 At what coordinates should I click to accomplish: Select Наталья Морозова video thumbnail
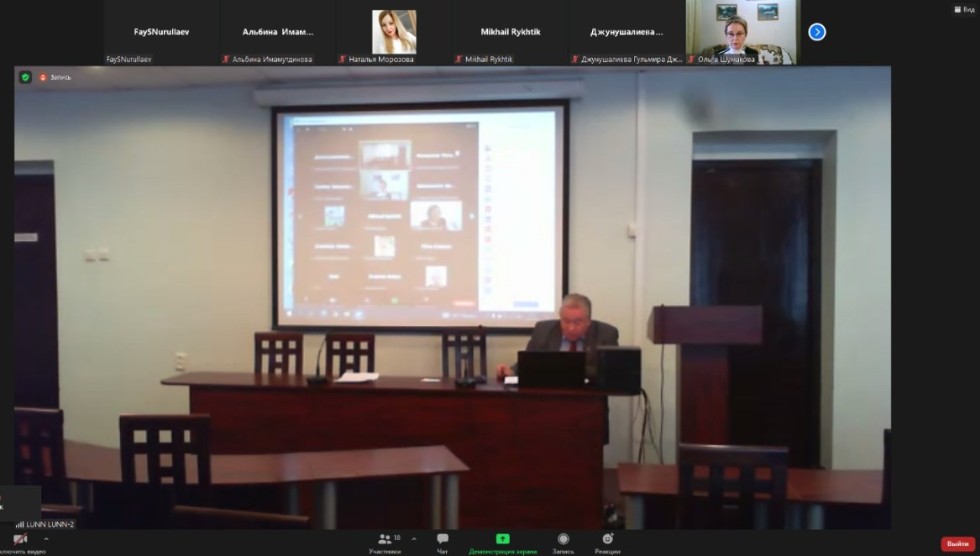(394, 32)
